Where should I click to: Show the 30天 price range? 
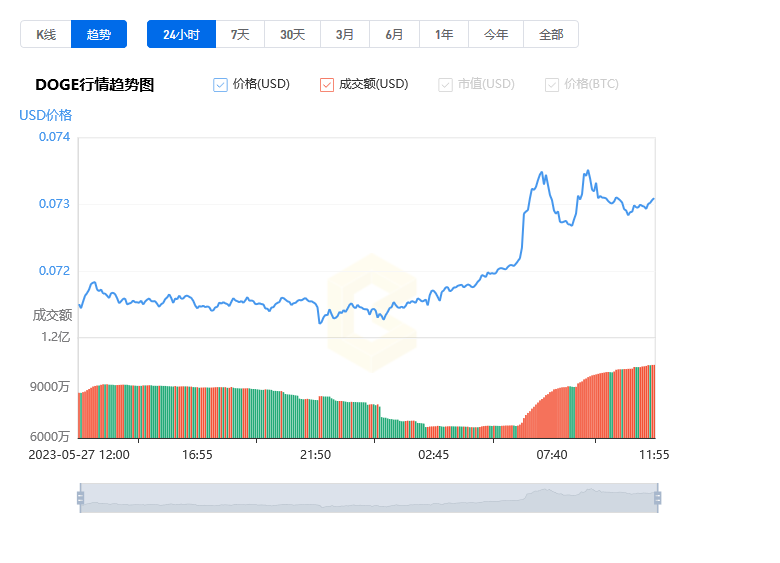(x=292, y=34)
